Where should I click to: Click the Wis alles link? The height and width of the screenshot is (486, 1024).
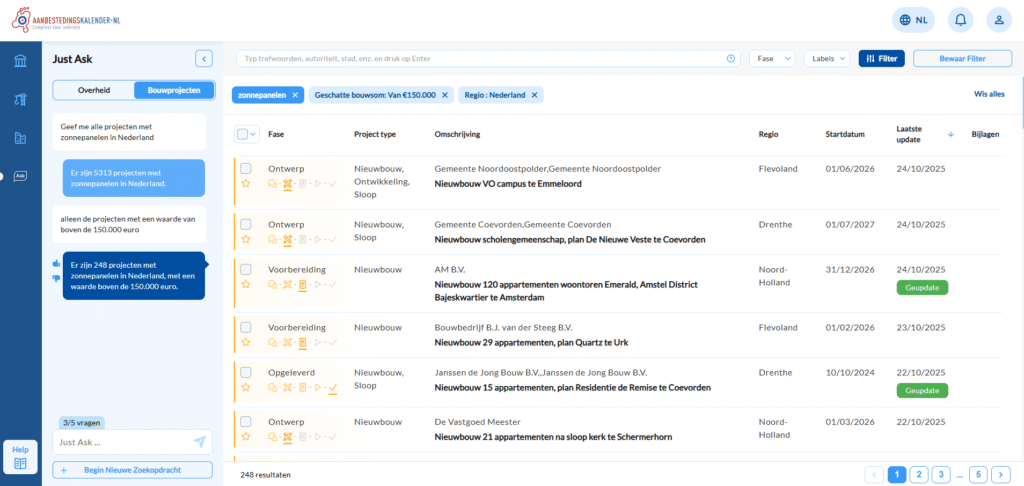[x=988, y=95]
